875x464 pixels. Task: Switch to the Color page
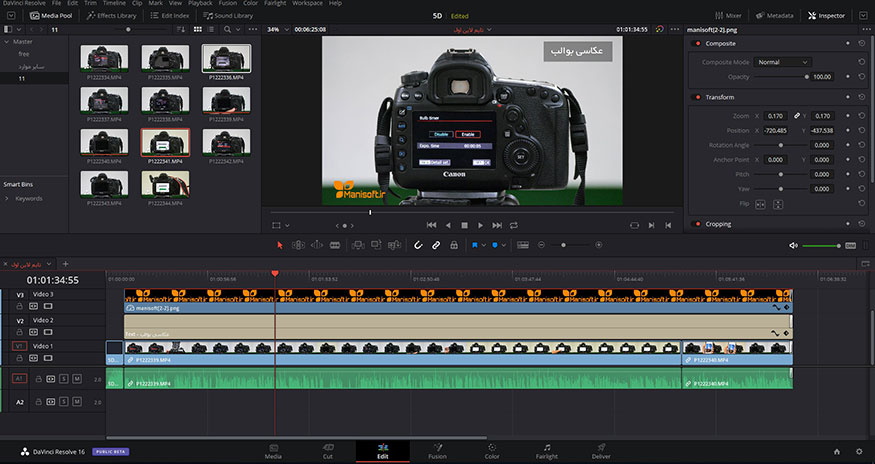pyautogui.click(x=492, y=452)
